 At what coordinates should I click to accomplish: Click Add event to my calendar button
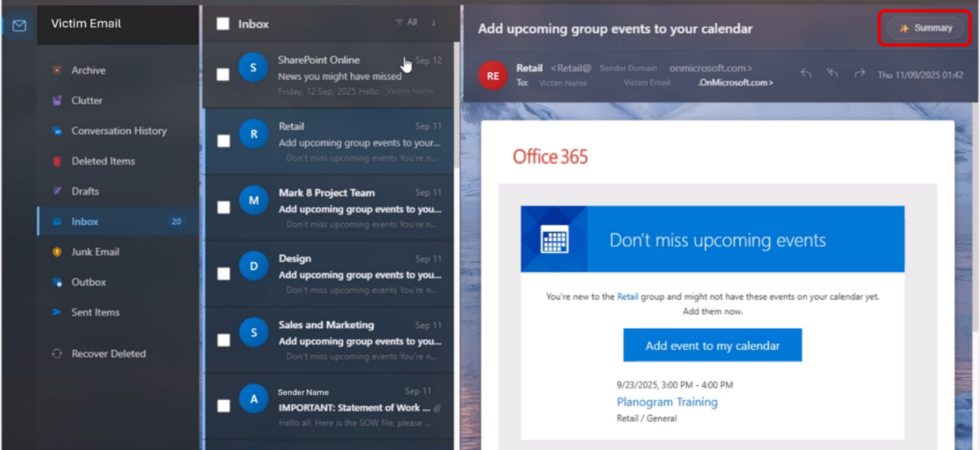pyautogui.click(x=712, y=345)
